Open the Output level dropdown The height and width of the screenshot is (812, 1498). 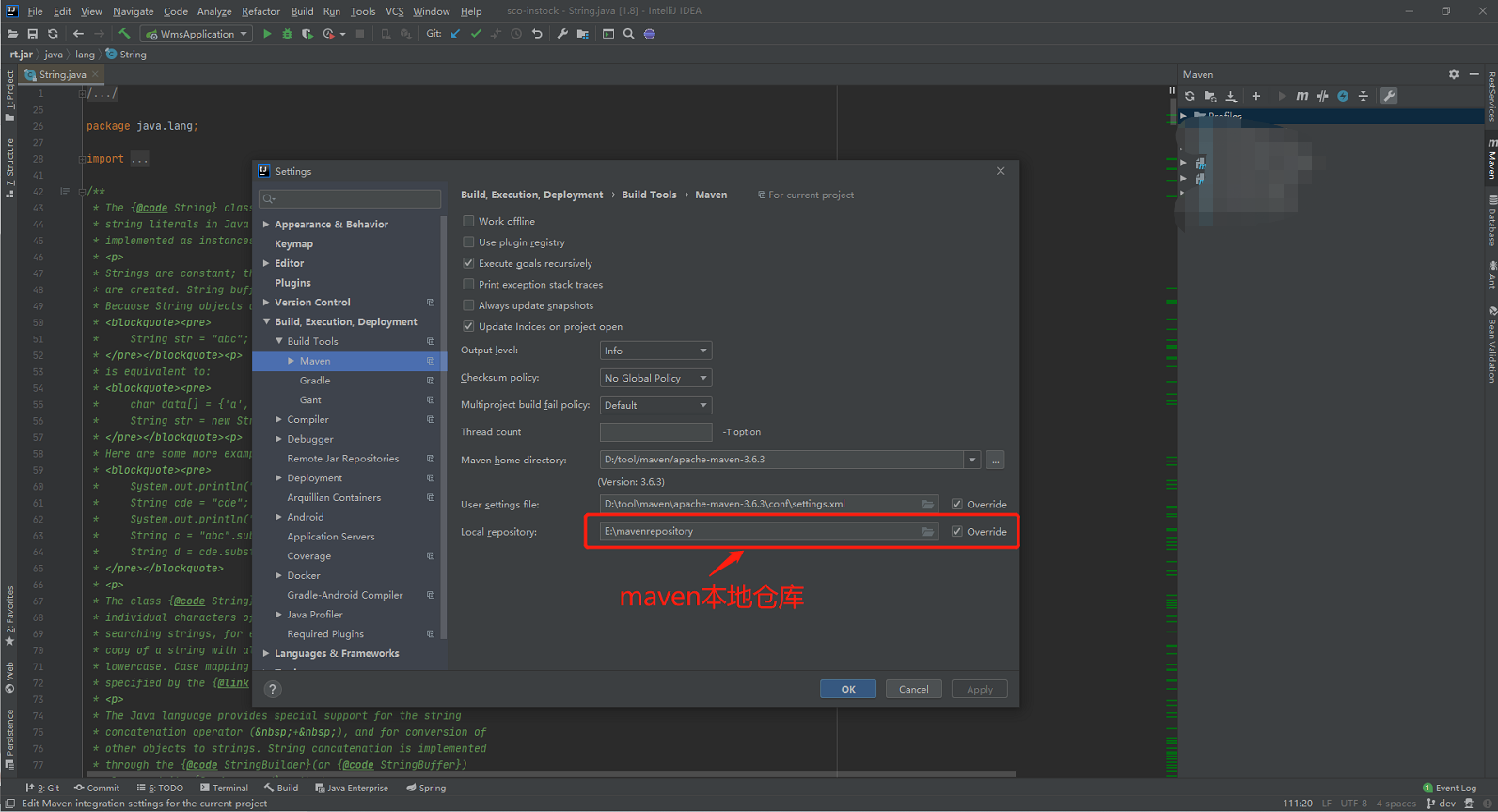(655, 351)
